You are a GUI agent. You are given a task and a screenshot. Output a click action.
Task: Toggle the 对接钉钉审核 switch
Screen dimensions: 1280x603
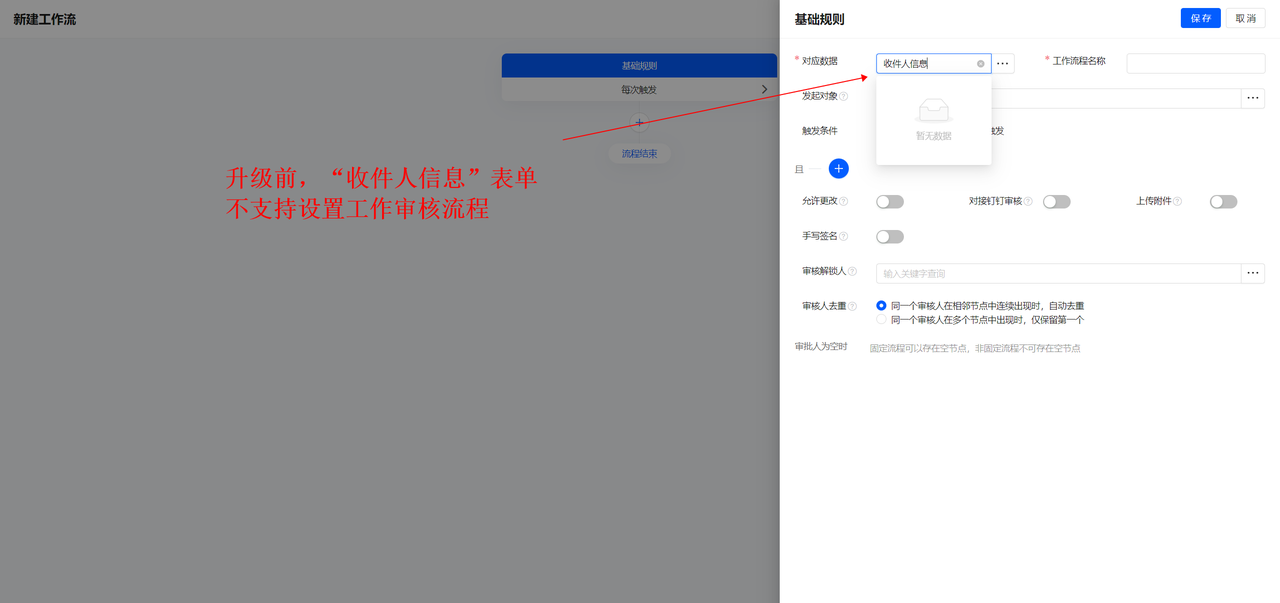coord(1056,202)
